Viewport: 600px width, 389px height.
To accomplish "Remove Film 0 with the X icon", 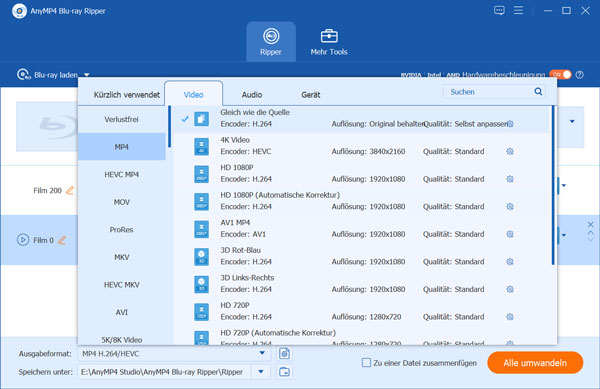I will [590, 225].
